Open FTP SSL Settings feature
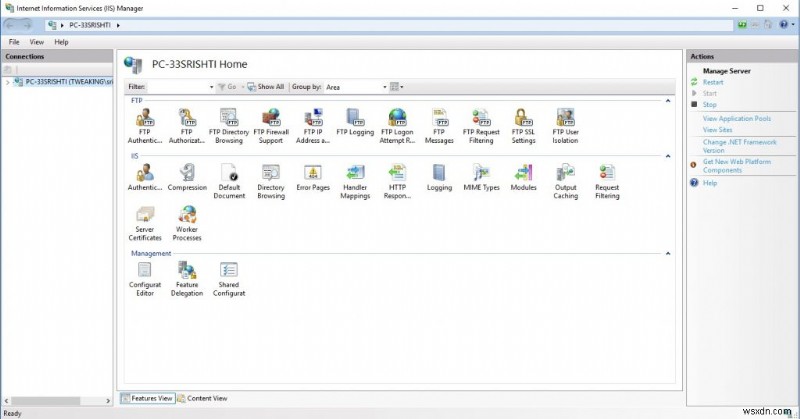The height and width of the screenshot is (419, 800). click(523, 126)
